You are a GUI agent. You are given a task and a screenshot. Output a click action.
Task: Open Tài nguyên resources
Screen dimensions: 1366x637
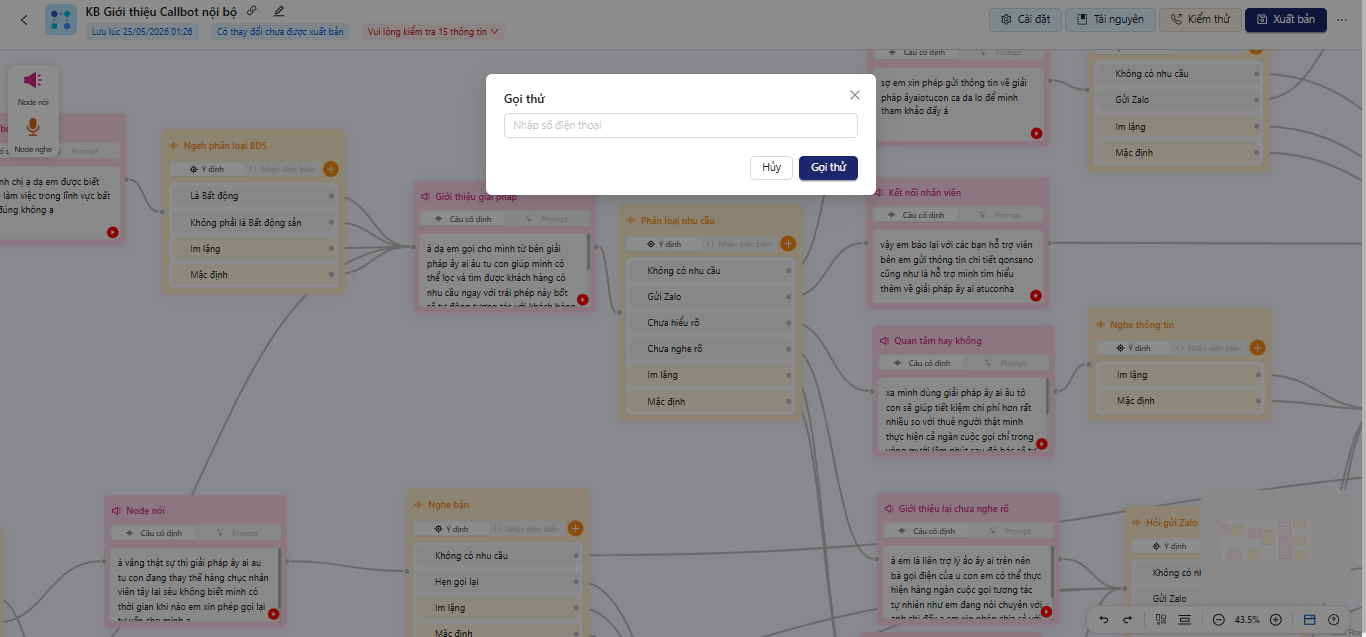tap(1110, 19)
